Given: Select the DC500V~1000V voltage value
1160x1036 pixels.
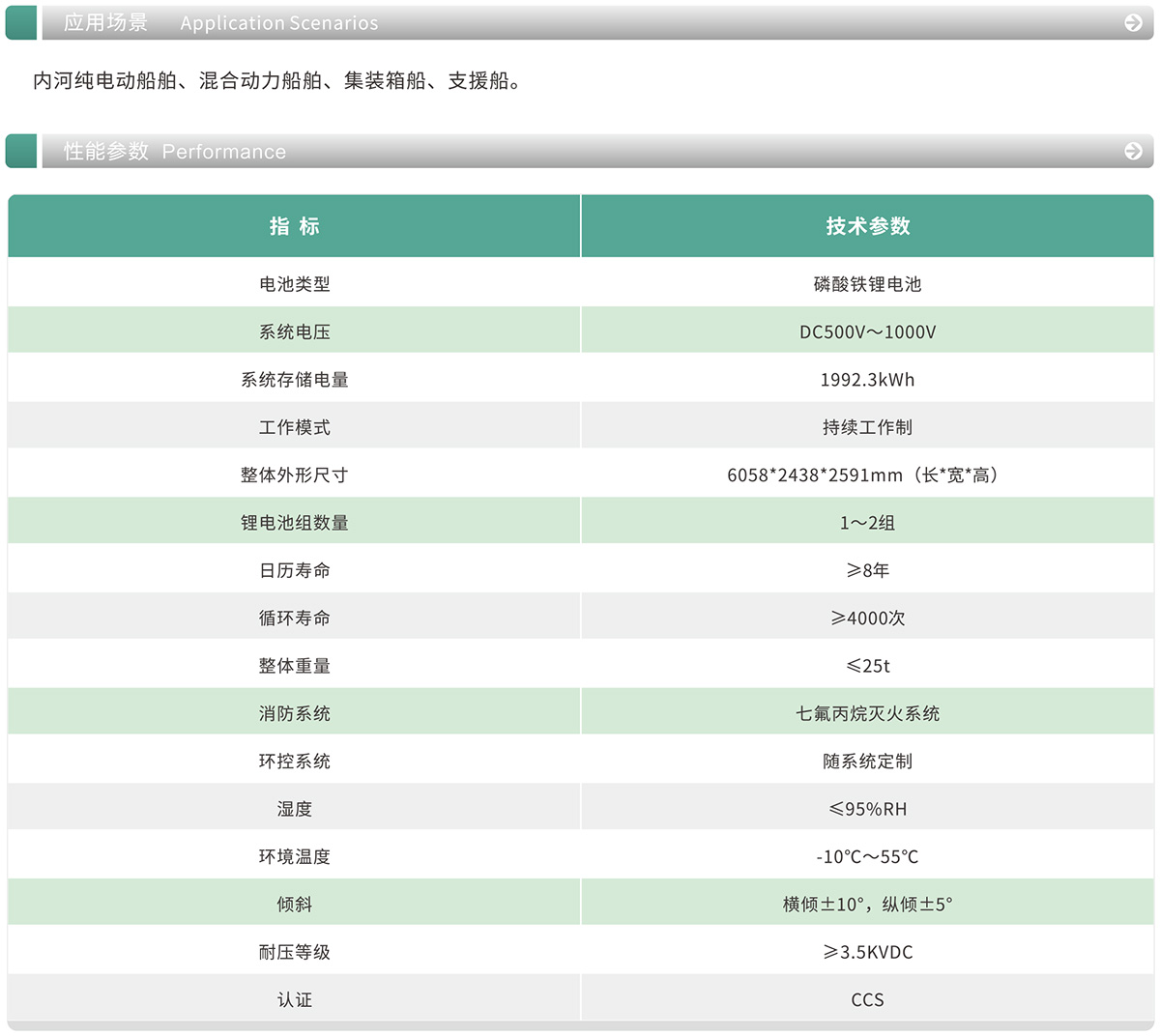Looking at the screenshot, I should (x=867, y=331).
